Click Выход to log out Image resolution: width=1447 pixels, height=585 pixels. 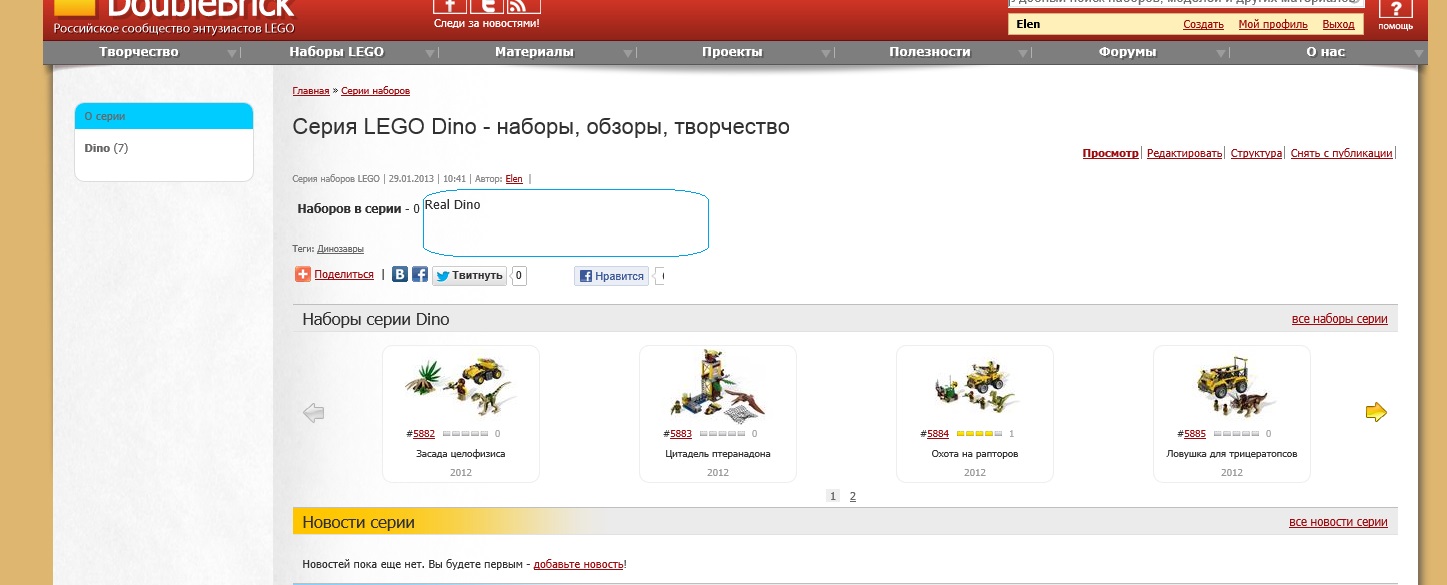[x=1338, y=24]
